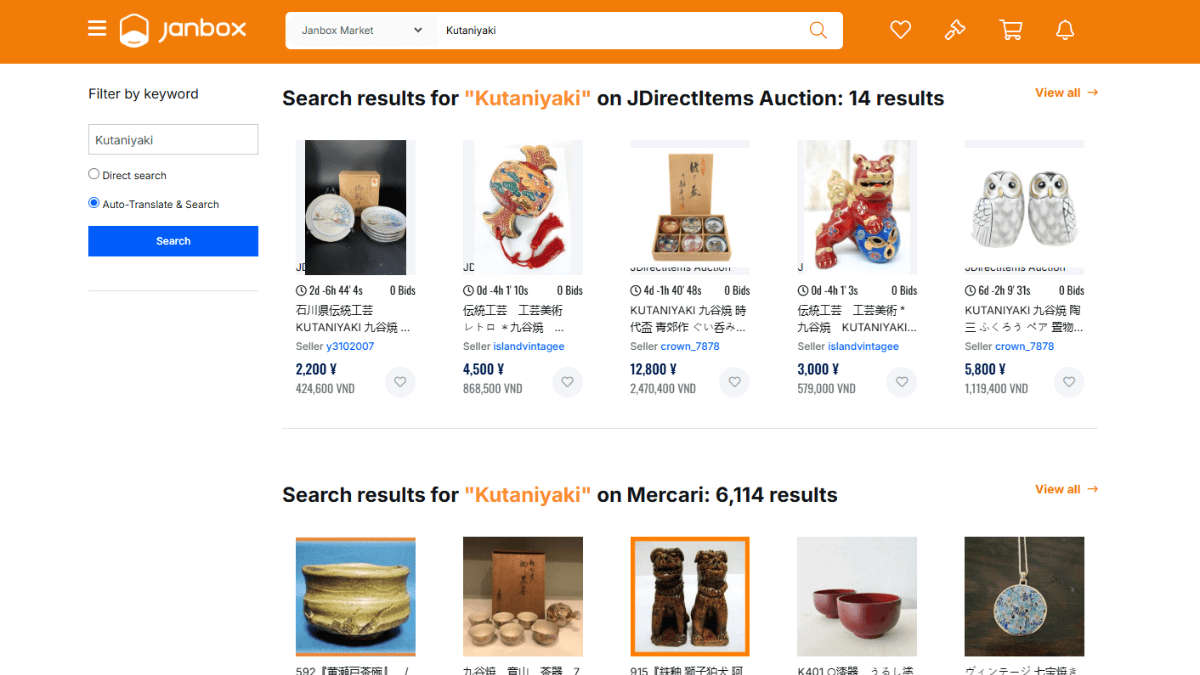View all JDirectItems Auction results

[x=1066, y=93]
